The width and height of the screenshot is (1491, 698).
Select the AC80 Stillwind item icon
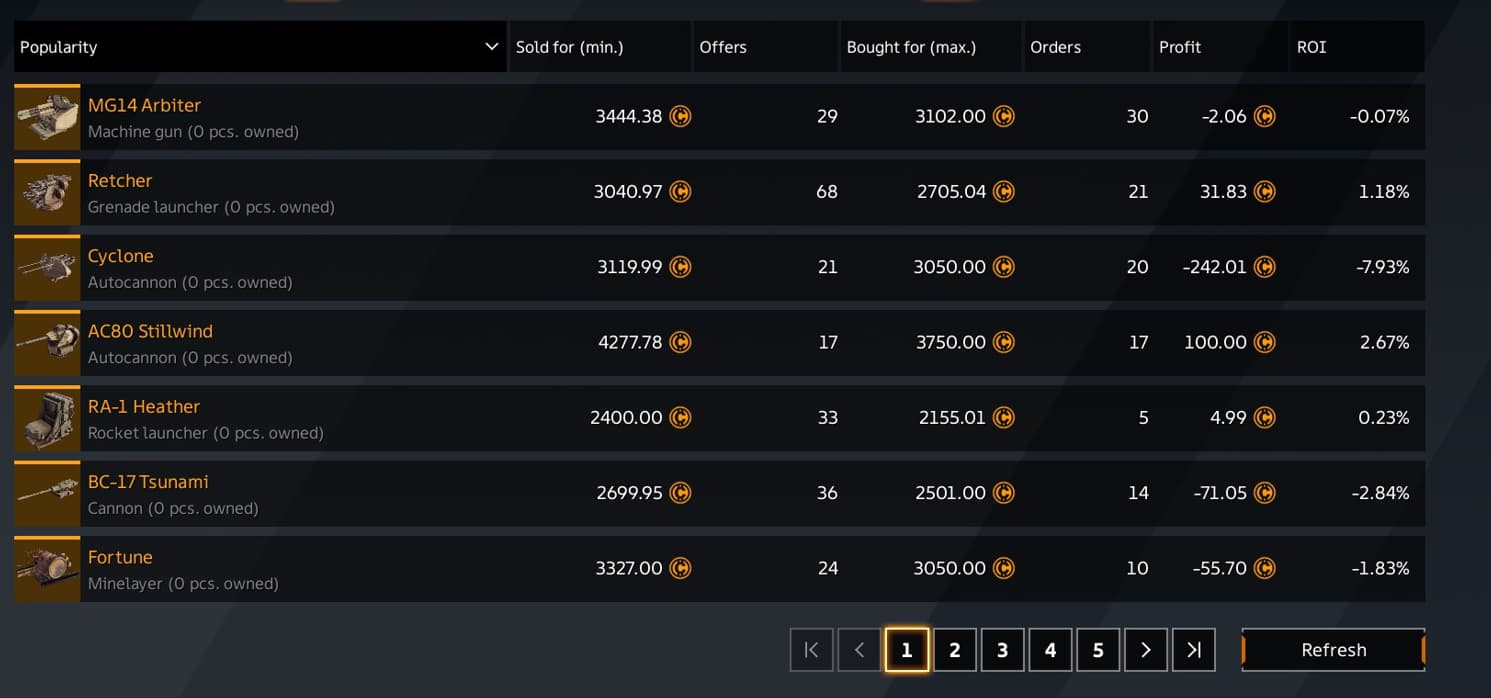tap(47, 343)
